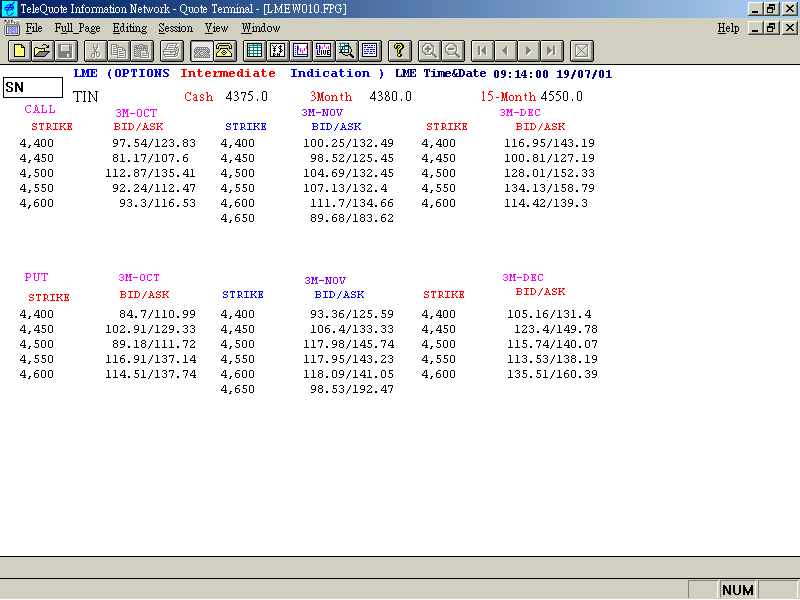Viewport: 800px width, 600px height.
Task: Click the New document toolbar icon
Action: pos(19,51)
